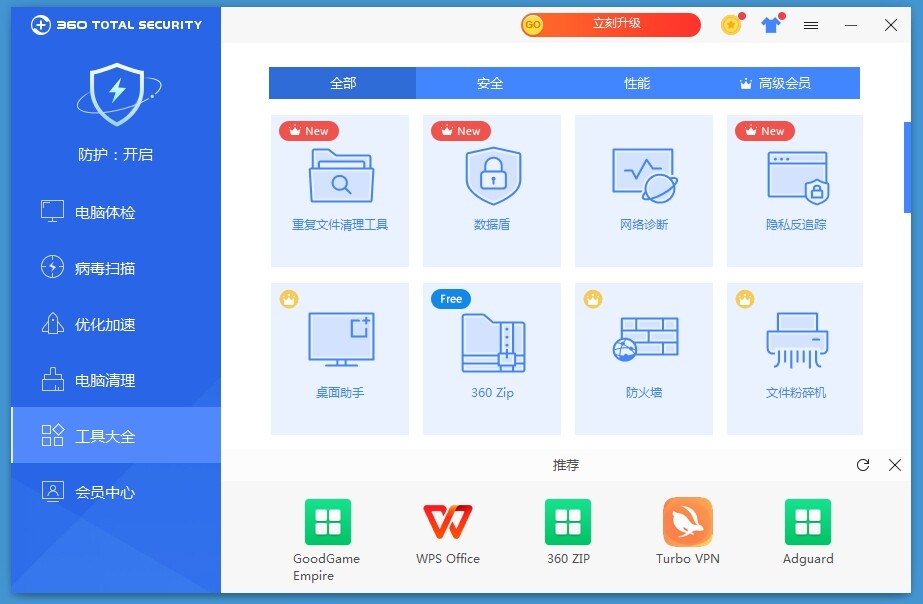Go to 病毒扫描 in the sidebar
This screenshot has height=604, width=923.
pyautogui.click(x=105, y=268)
